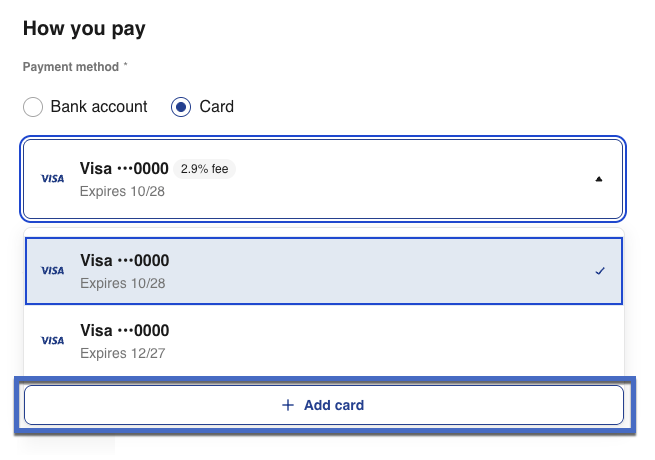
Task: Click the 2.9% fee badge
Action: (205, 169)
